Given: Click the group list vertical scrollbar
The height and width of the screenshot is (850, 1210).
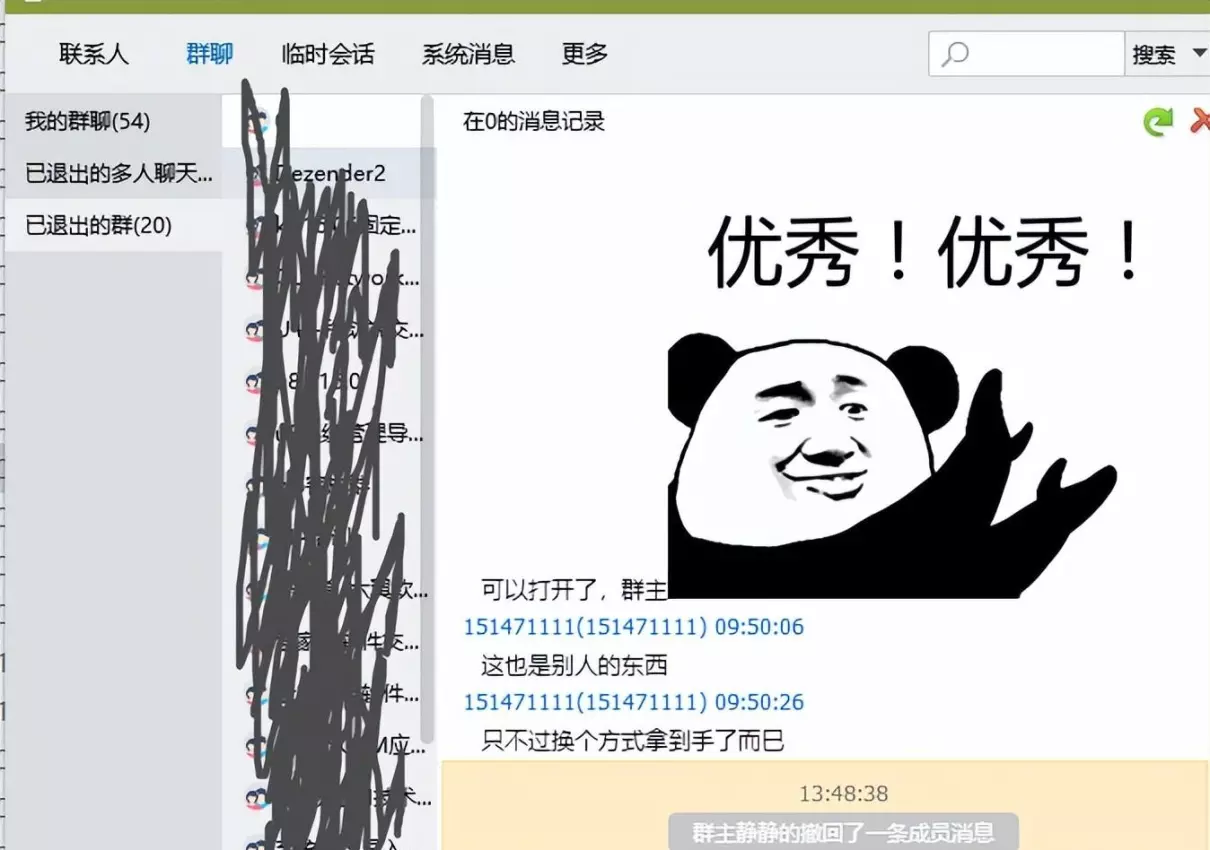Looking at the screenshot, I should click(x=428, y=420).
